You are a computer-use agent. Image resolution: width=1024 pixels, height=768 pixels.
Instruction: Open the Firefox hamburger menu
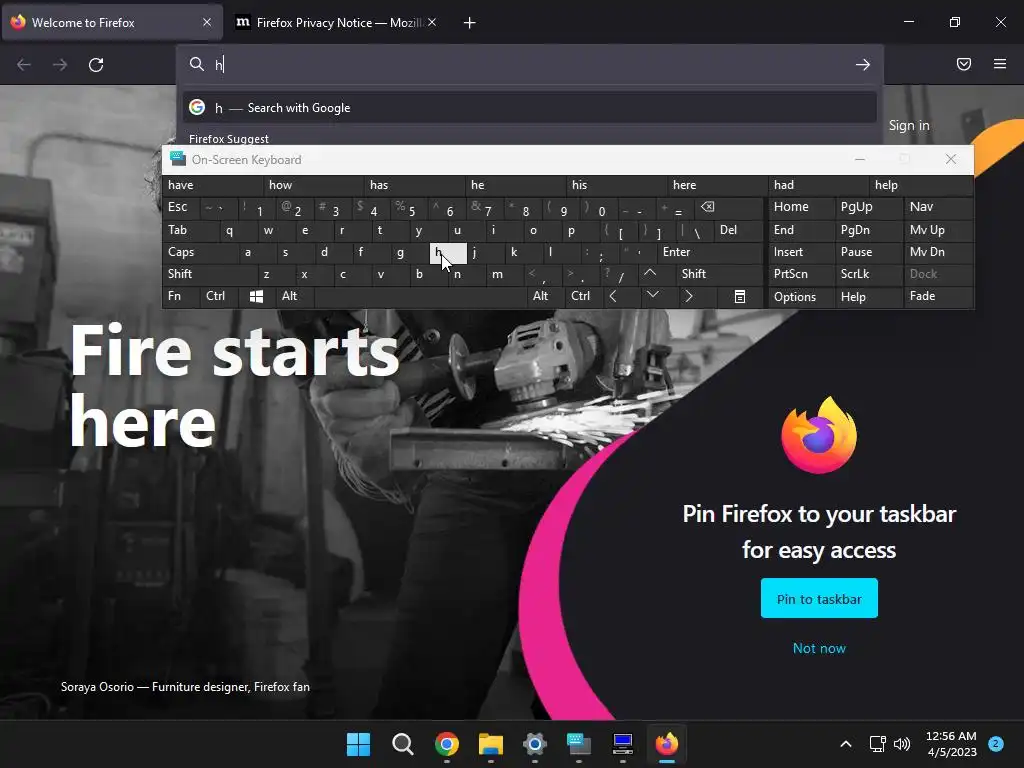click(x=999, y=64)
